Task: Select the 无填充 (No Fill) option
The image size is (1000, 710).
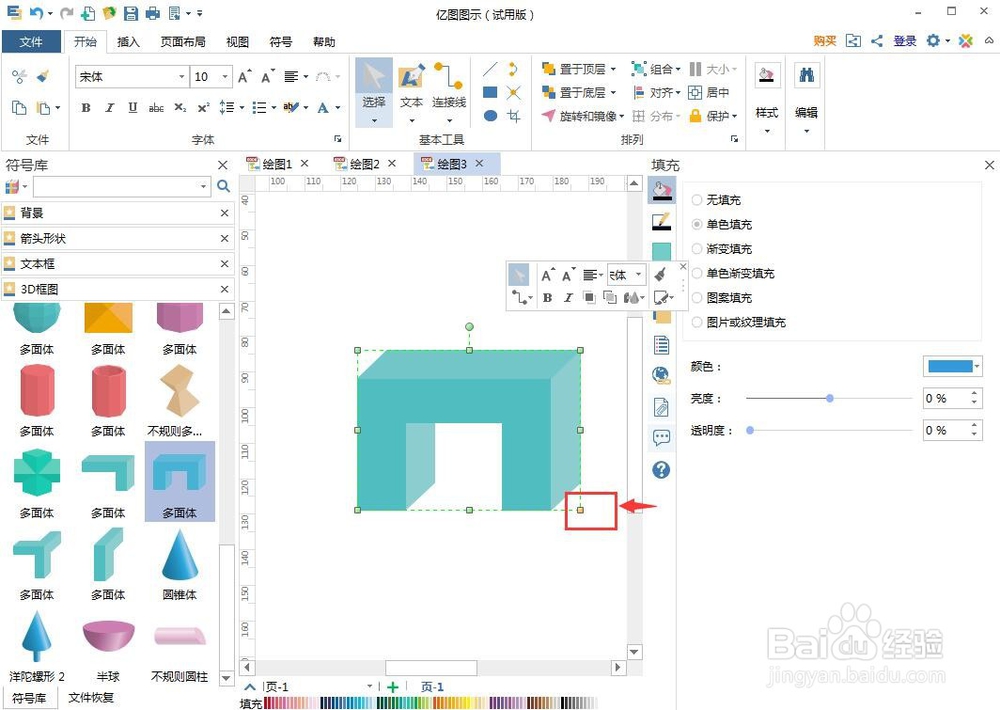Action: [x=697, y=200]
